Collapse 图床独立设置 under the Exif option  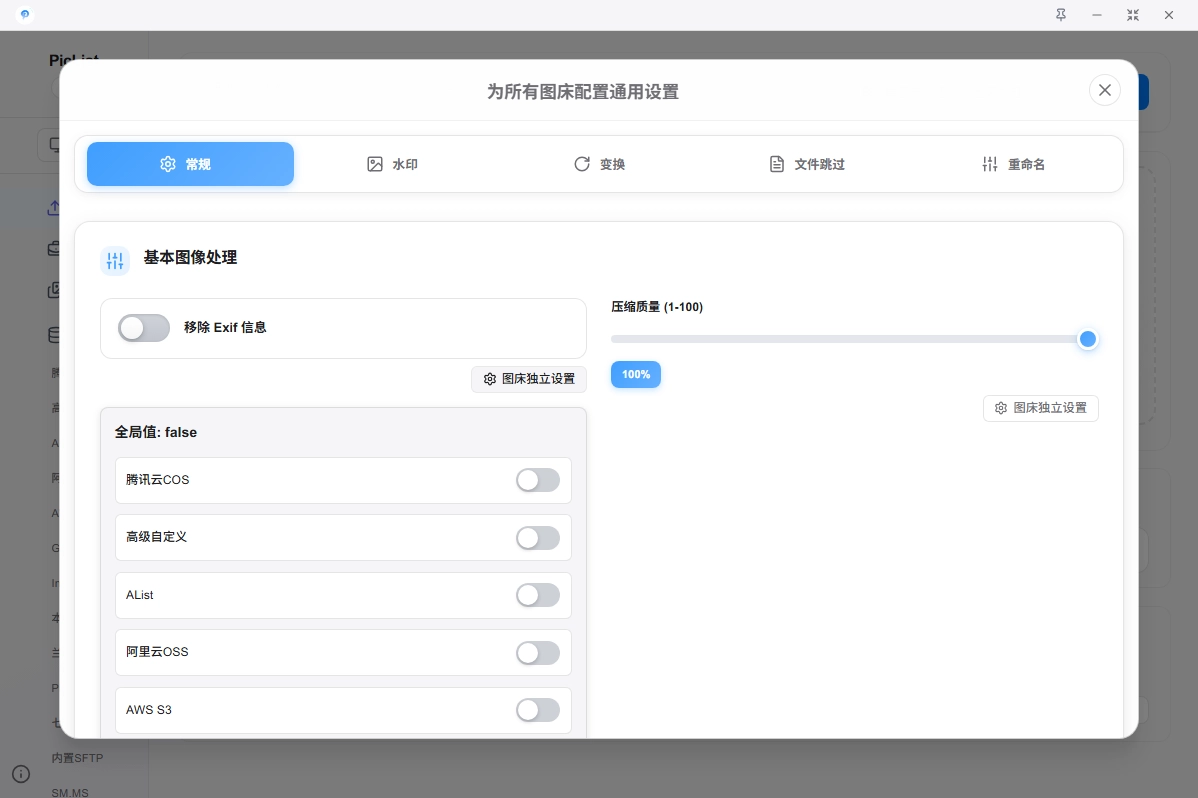[529, 379]
